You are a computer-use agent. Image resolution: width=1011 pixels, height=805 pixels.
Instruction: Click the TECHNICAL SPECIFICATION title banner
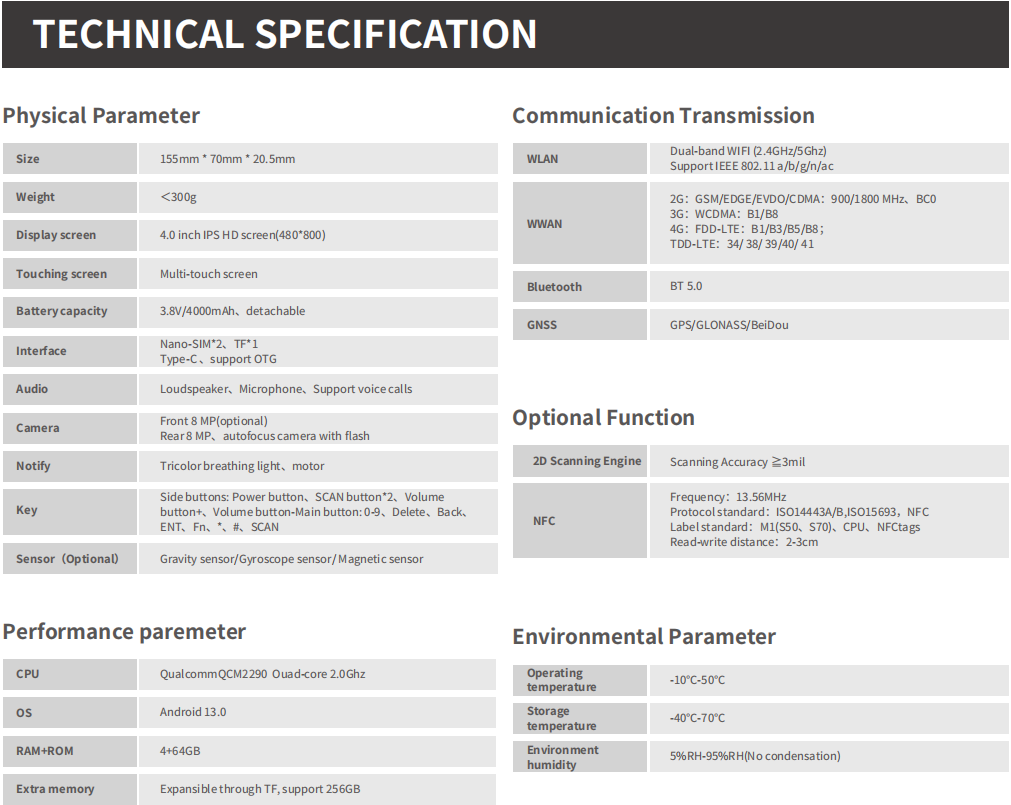(x=285, y=35)
